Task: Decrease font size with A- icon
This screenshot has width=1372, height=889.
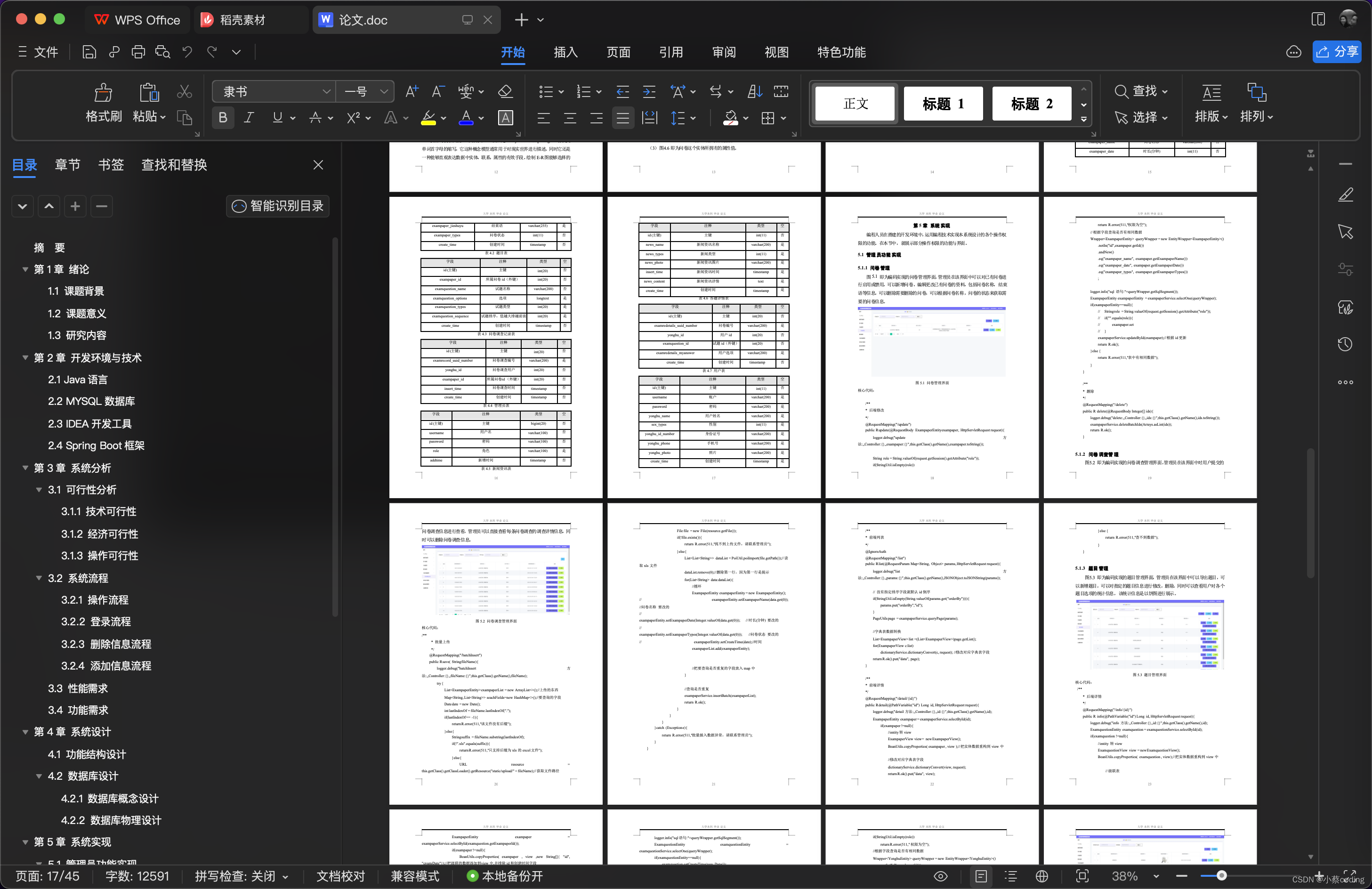Action: pos(438,91)
